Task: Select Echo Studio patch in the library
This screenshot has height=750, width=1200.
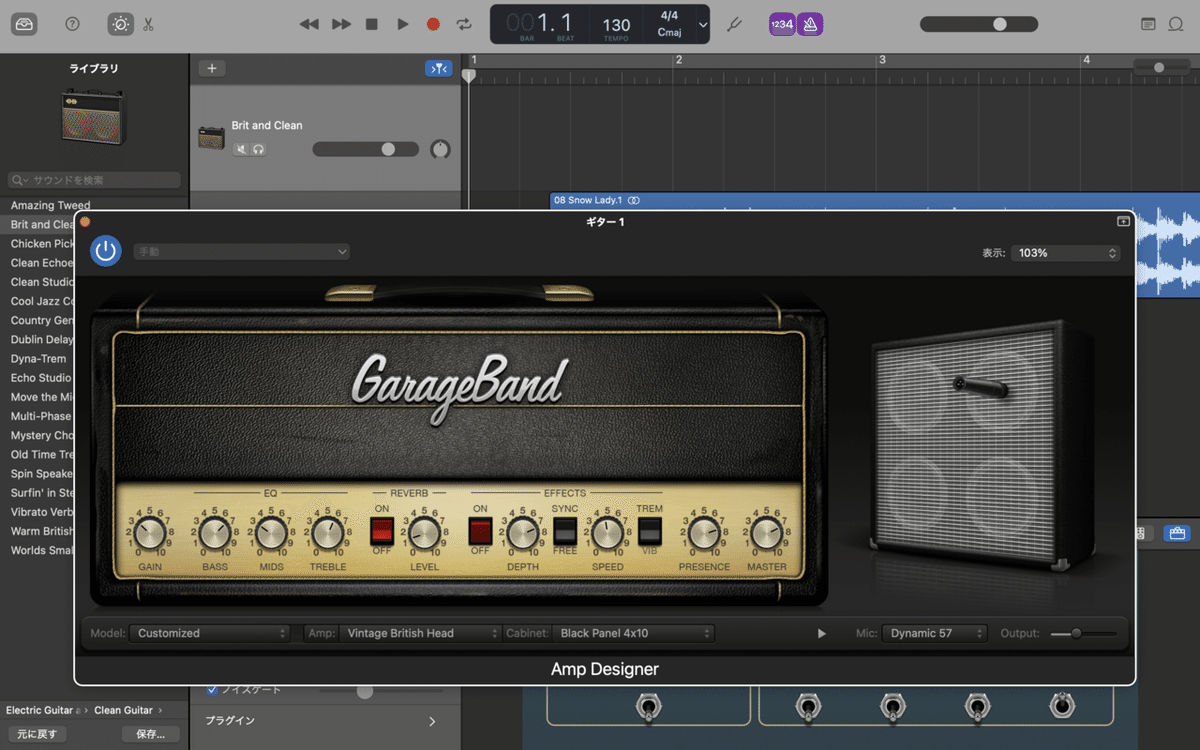Action: coord(41,378)
